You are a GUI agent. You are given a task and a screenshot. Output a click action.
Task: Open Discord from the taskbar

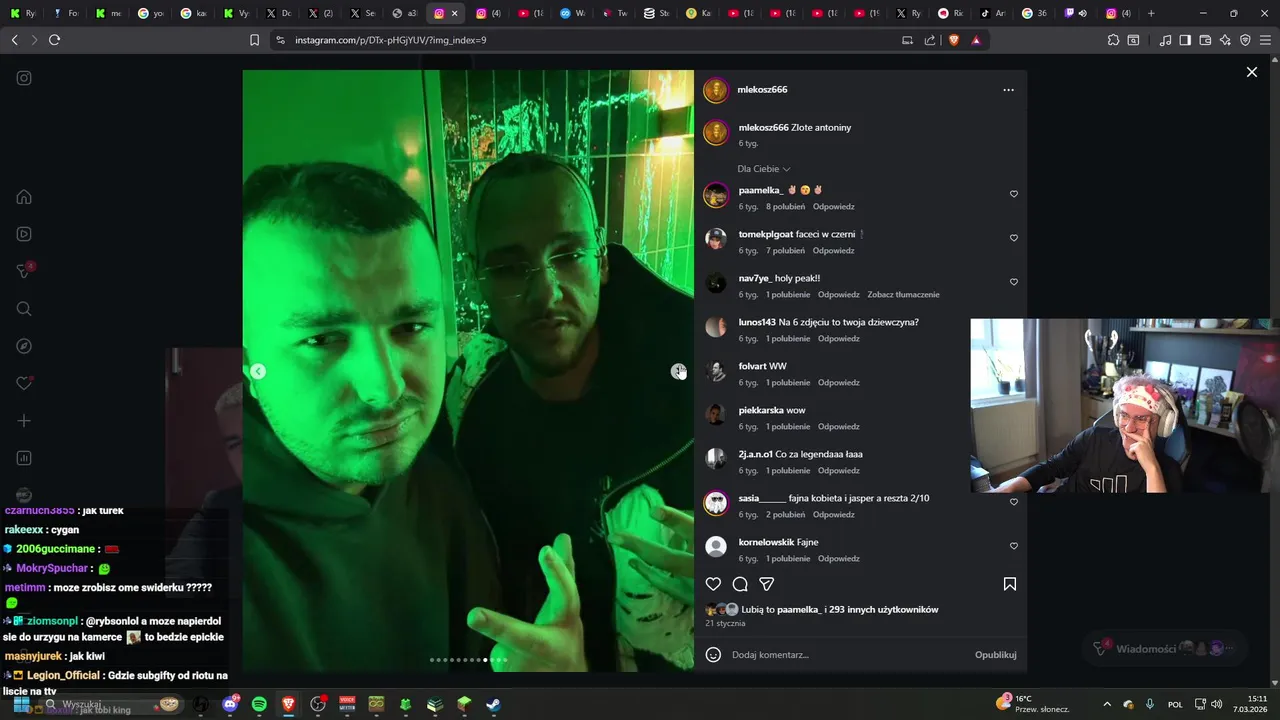(230, 704)
